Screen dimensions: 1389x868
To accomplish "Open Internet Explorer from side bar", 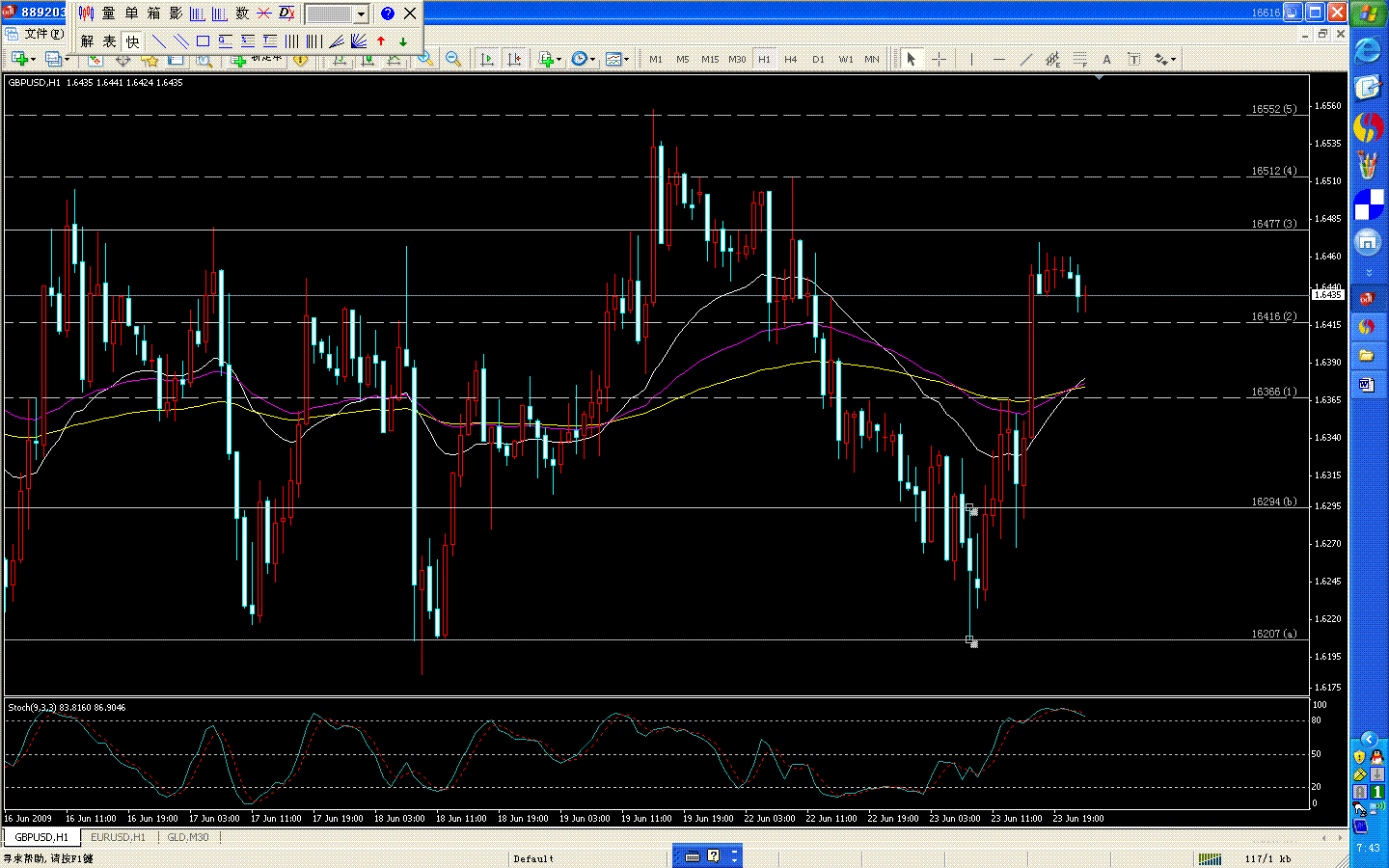I will pos(1368,50).
